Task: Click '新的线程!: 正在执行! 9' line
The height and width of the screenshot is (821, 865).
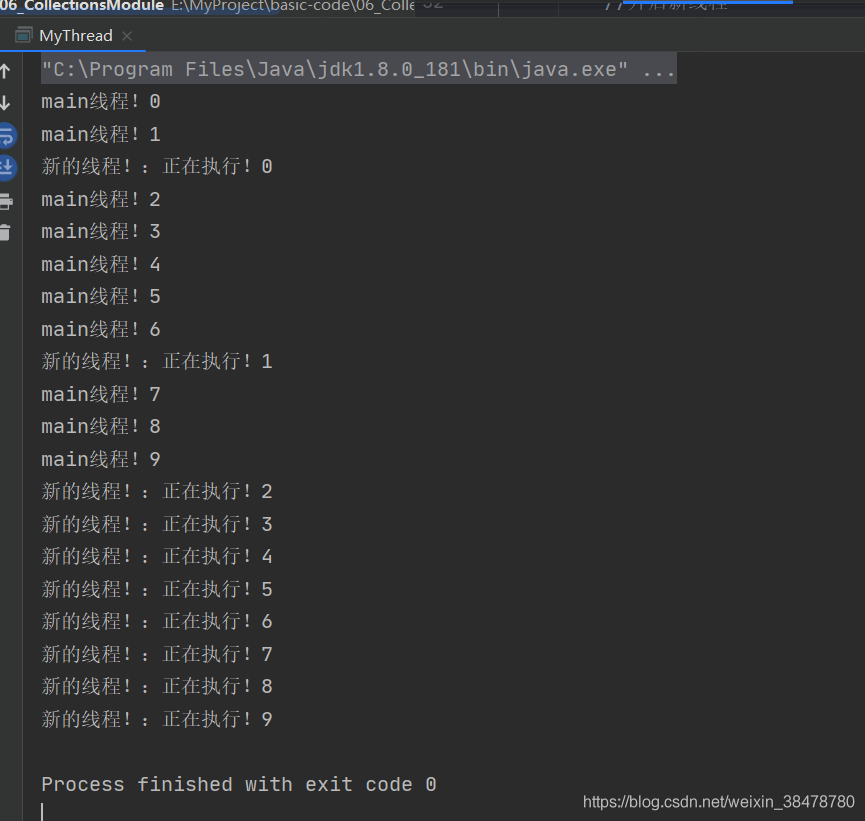Action: coord(157,719)
